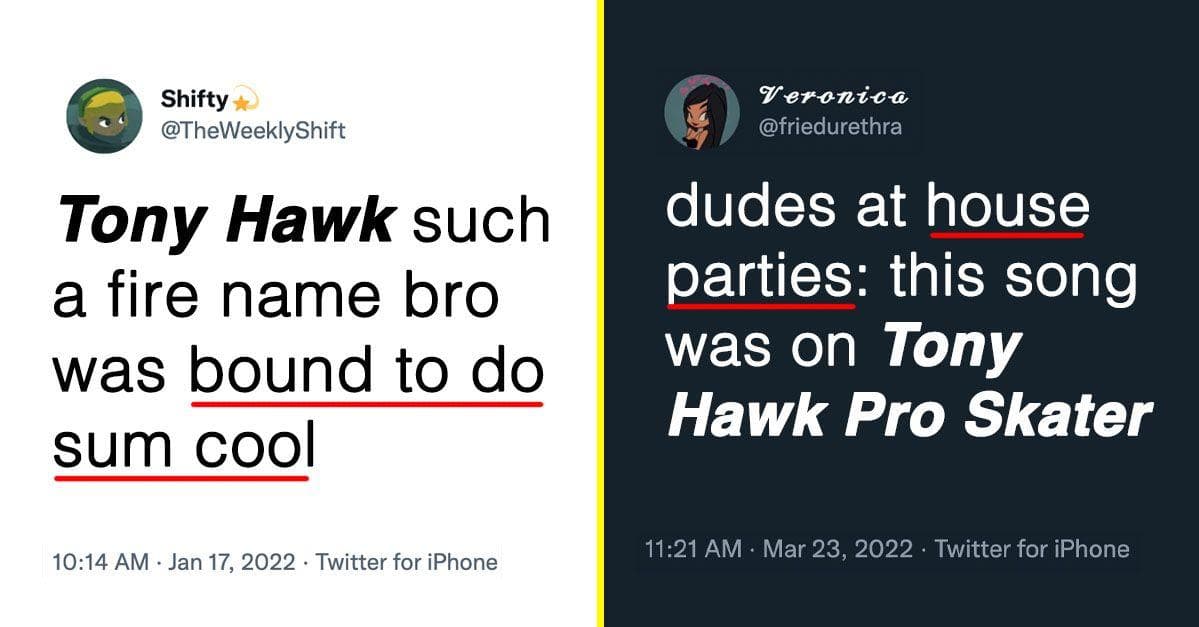
Task: Click the underlined word "house"
Action: point(1006,207)
